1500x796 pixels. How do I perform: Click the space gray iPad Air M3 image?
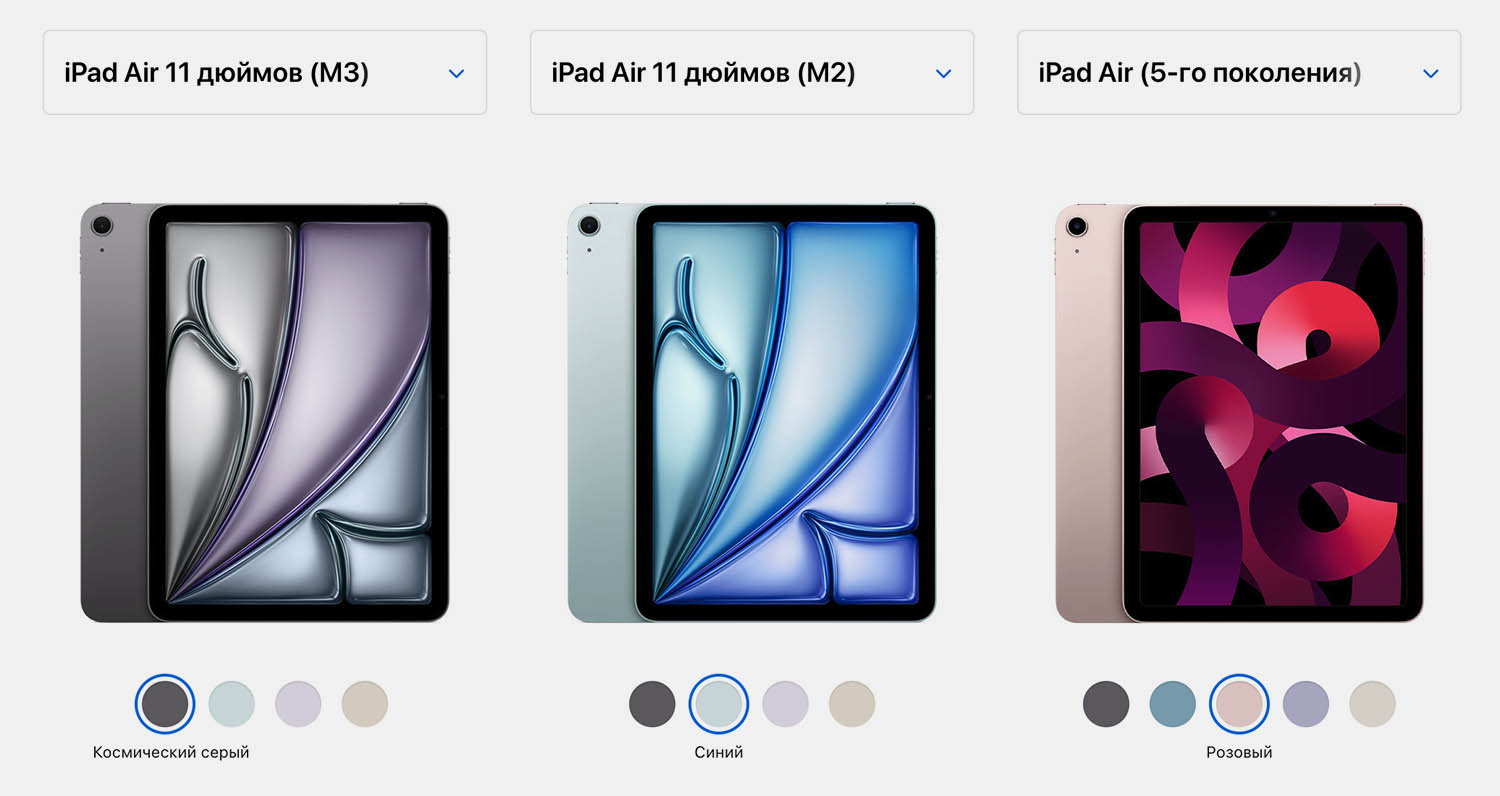pyautogui.click(x=265, y=413)
